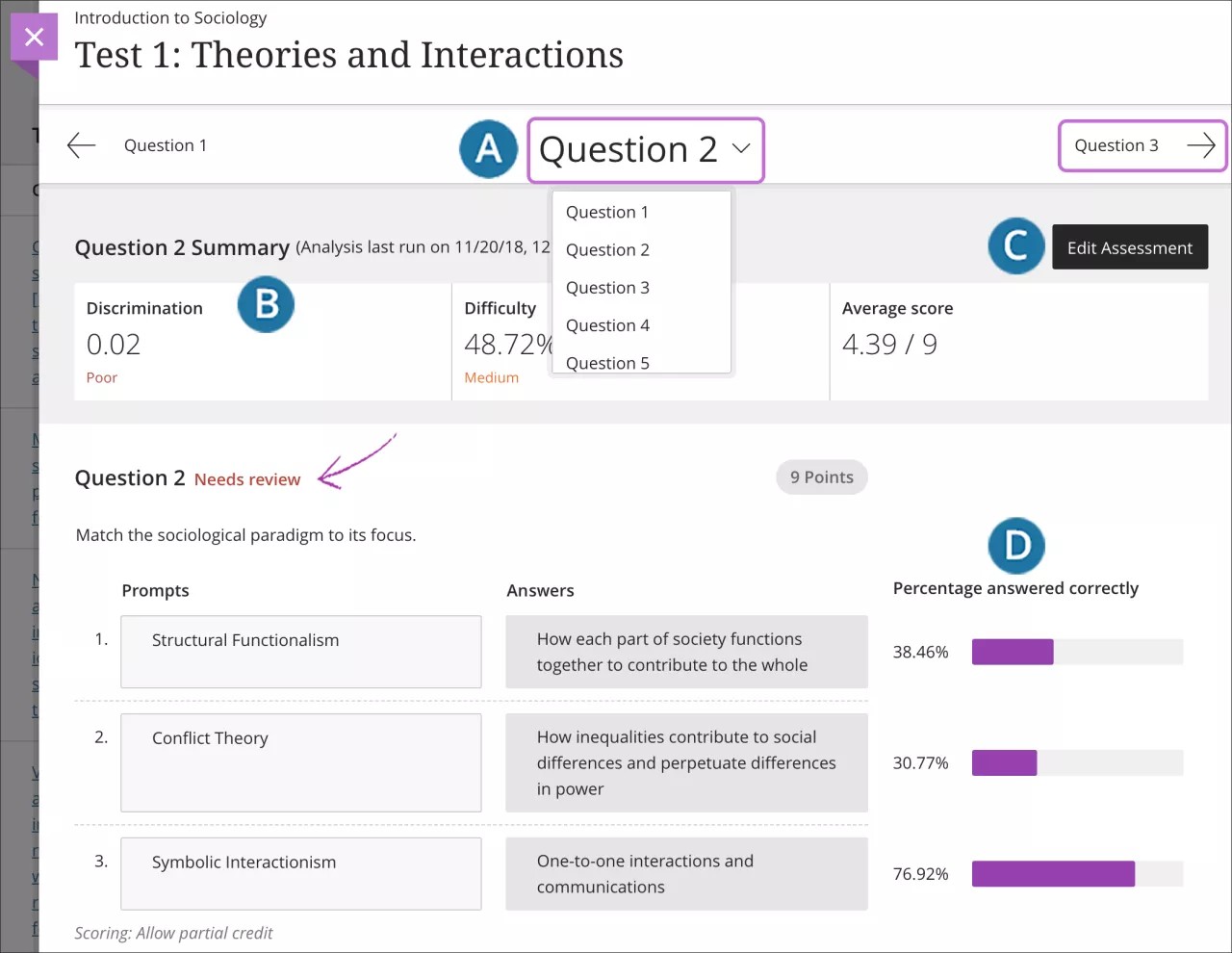Click the 9 Points pill
Screen dimensions: 1232x953
[x=821, y=476]
